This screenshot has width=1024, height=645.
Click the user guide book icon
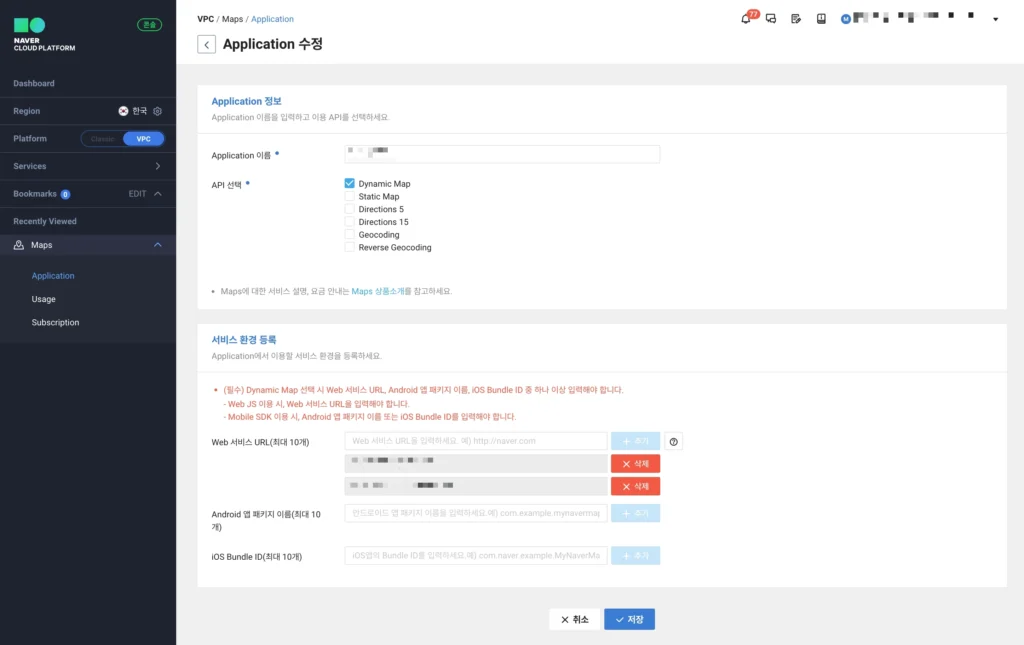(x=820, y=18)
